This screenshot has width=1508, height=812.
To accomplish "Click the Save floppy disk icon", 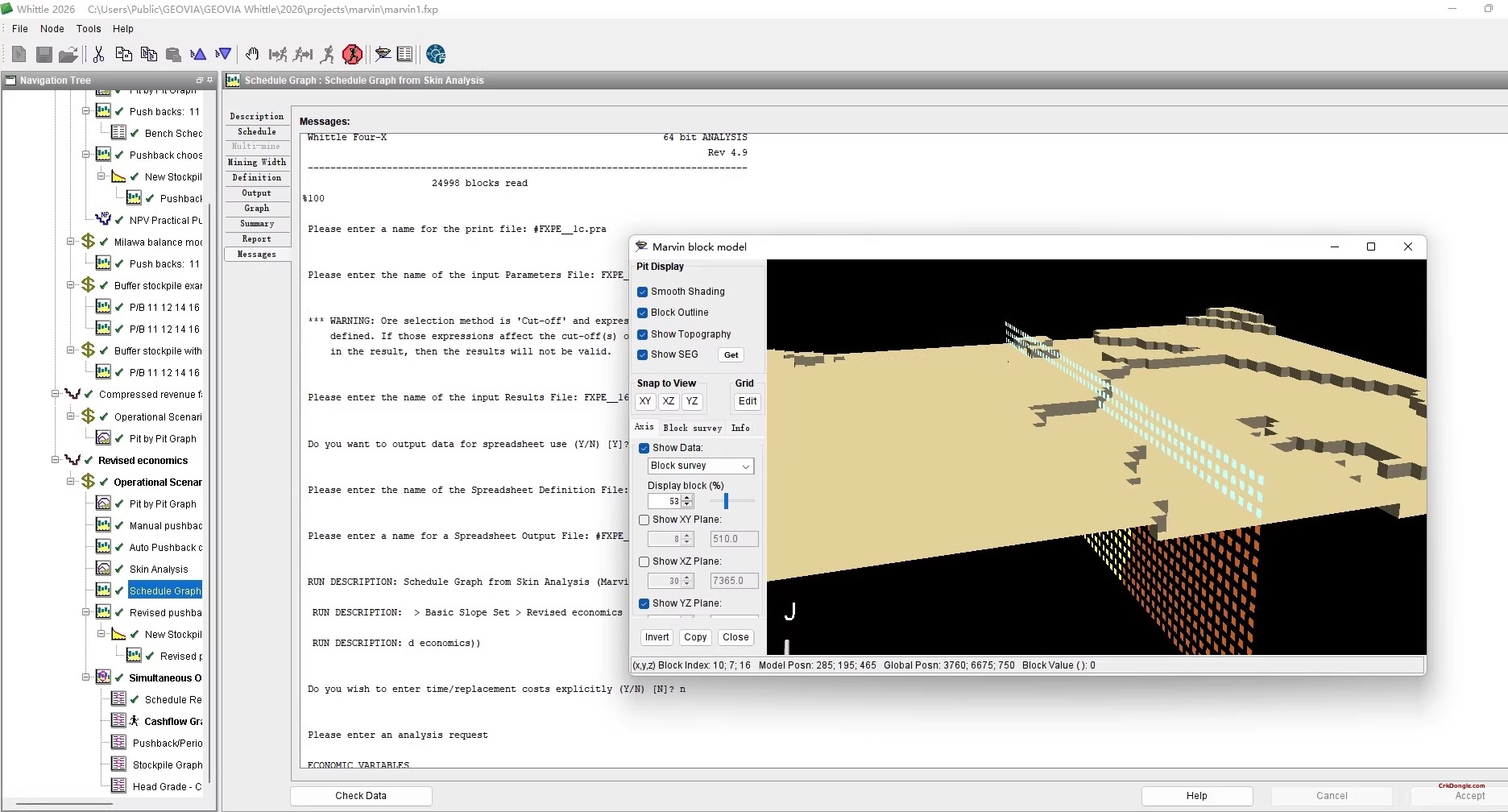I will (x=44, y=54).
